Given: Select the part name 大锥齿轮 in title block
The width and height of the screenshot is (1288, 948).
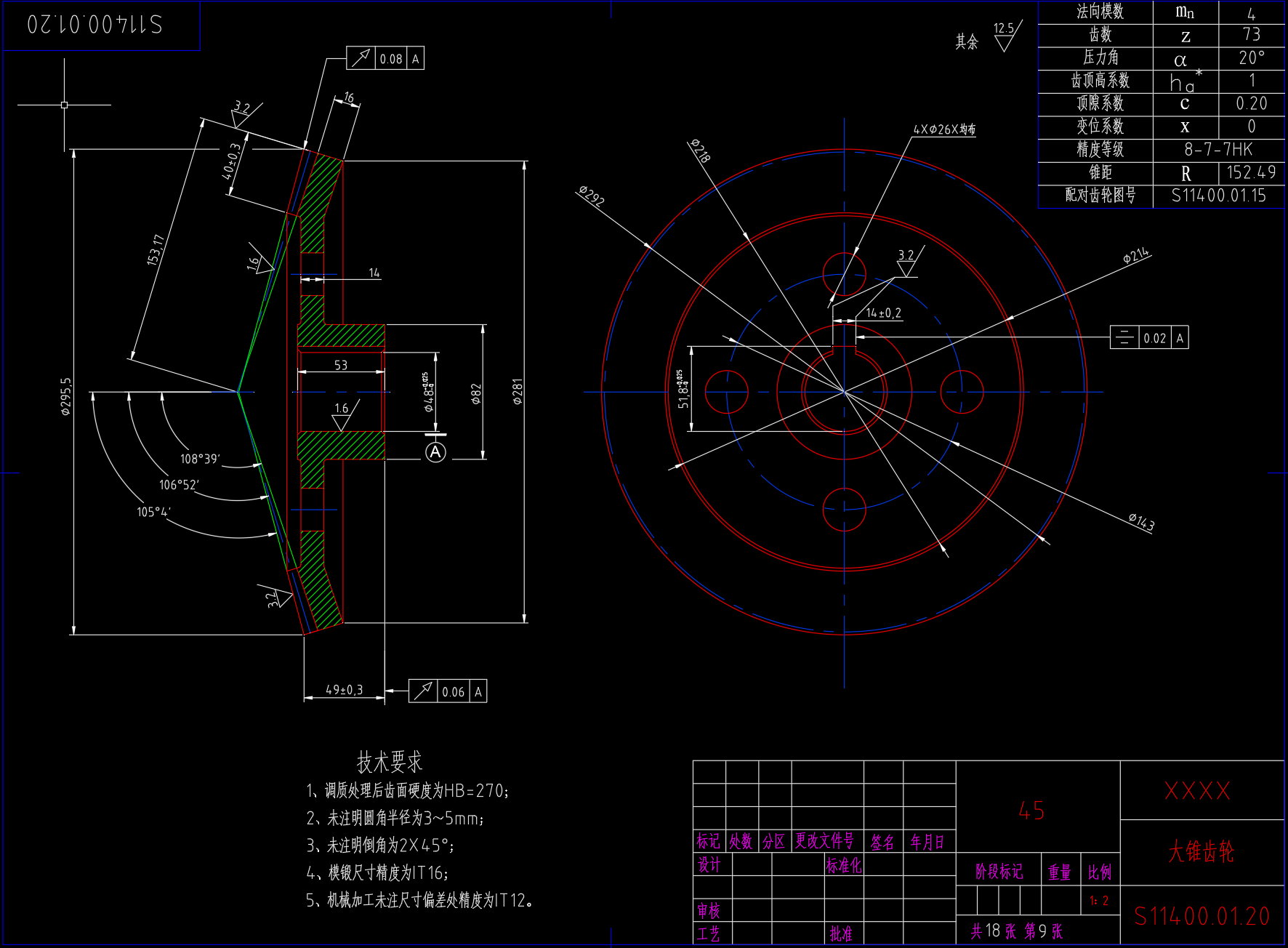Looking at the screenshot, I should click(1201, 851).
